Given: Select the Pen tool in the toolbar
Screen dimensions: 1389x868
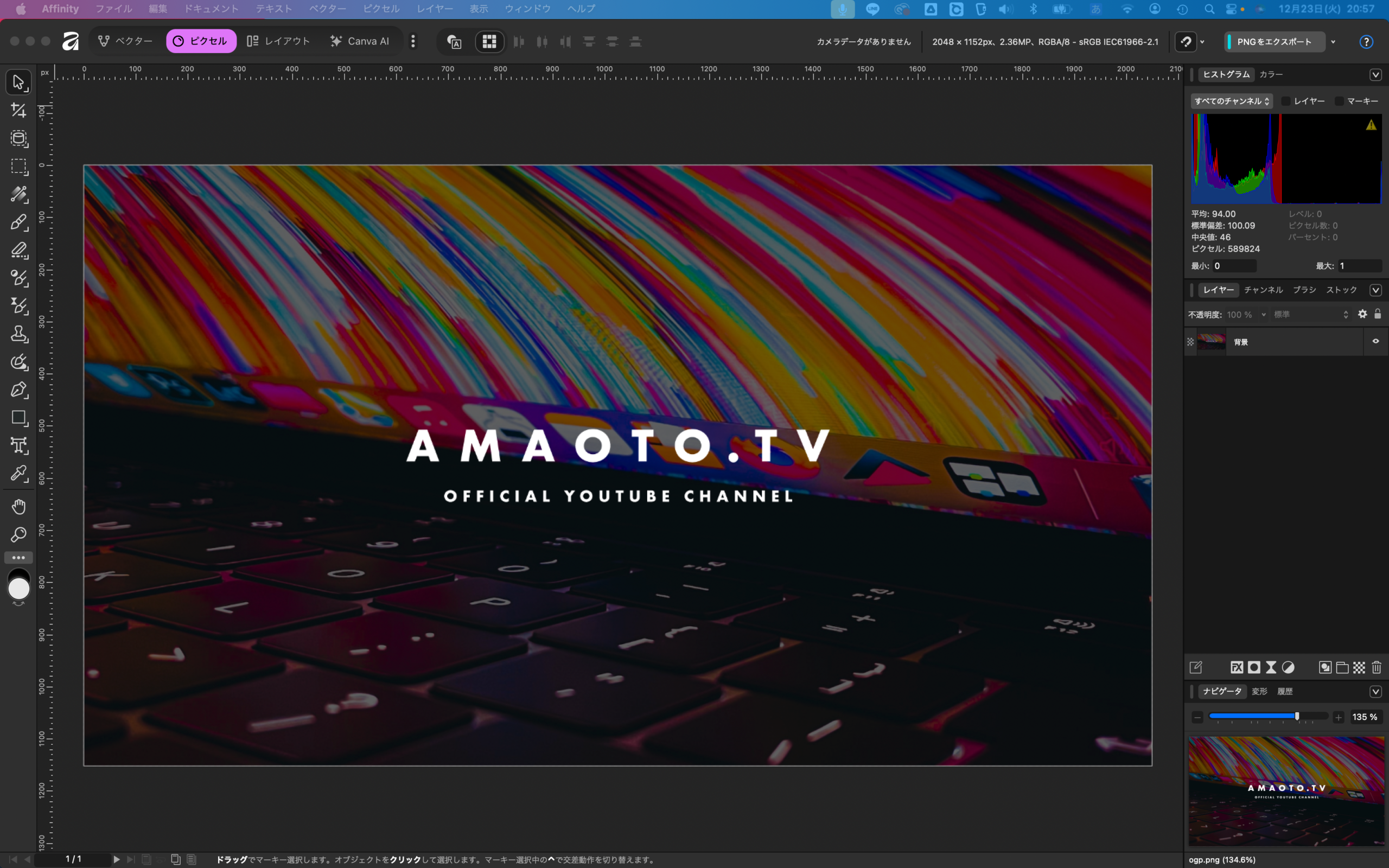Looking at the screenshot, I should [18, 390].
